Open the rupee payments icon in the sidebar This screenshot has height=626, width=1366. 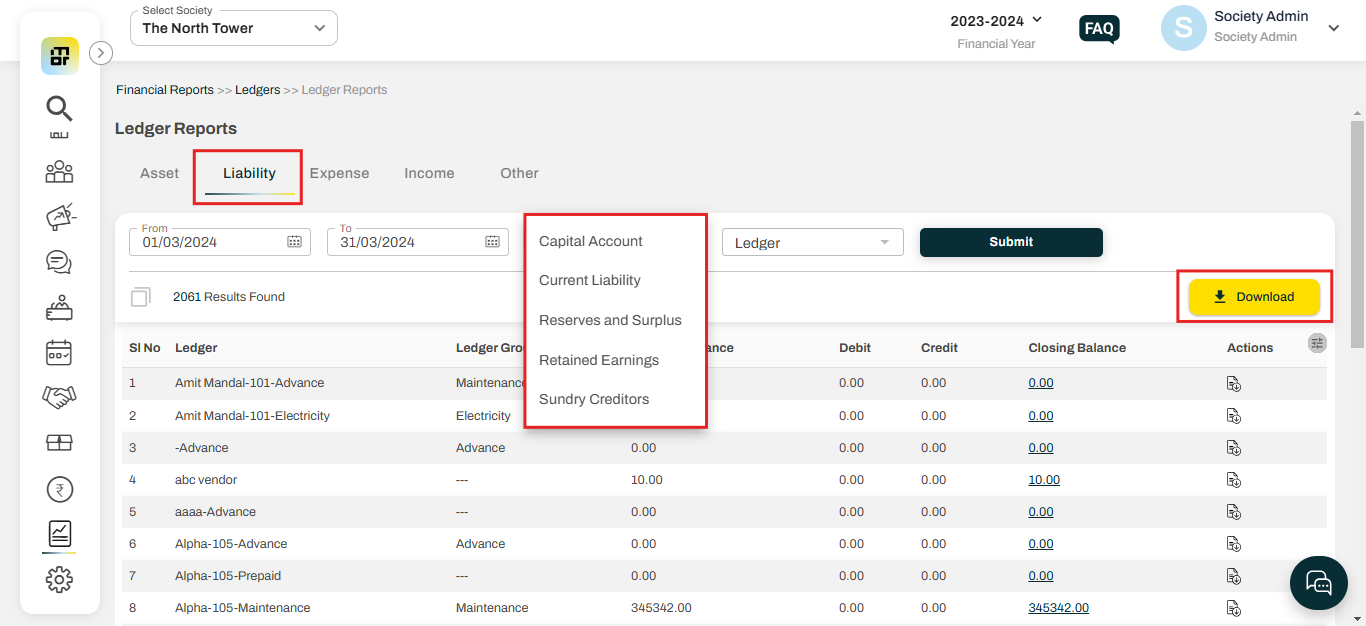[x=59, y=488]
